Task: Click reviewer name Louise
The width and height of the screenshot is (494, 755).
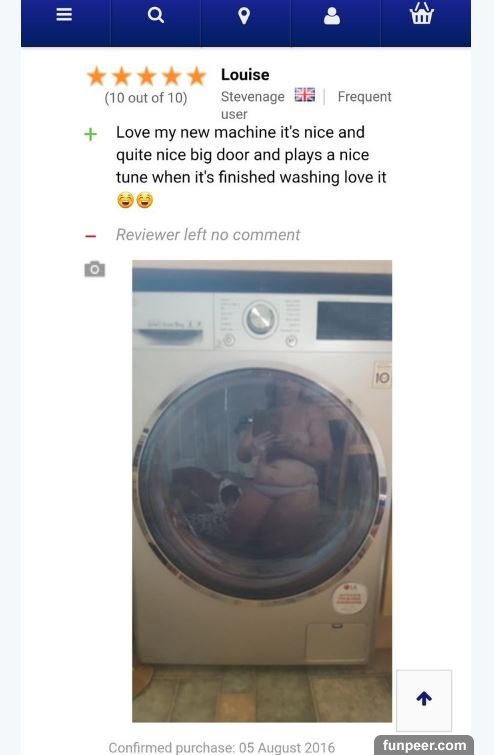Action: click(245, 75)
